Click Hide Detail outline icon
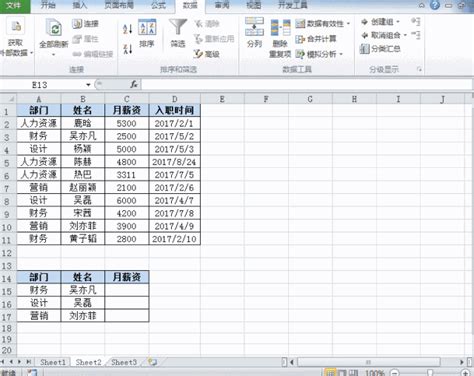The image size is (474, 376). 416,35
